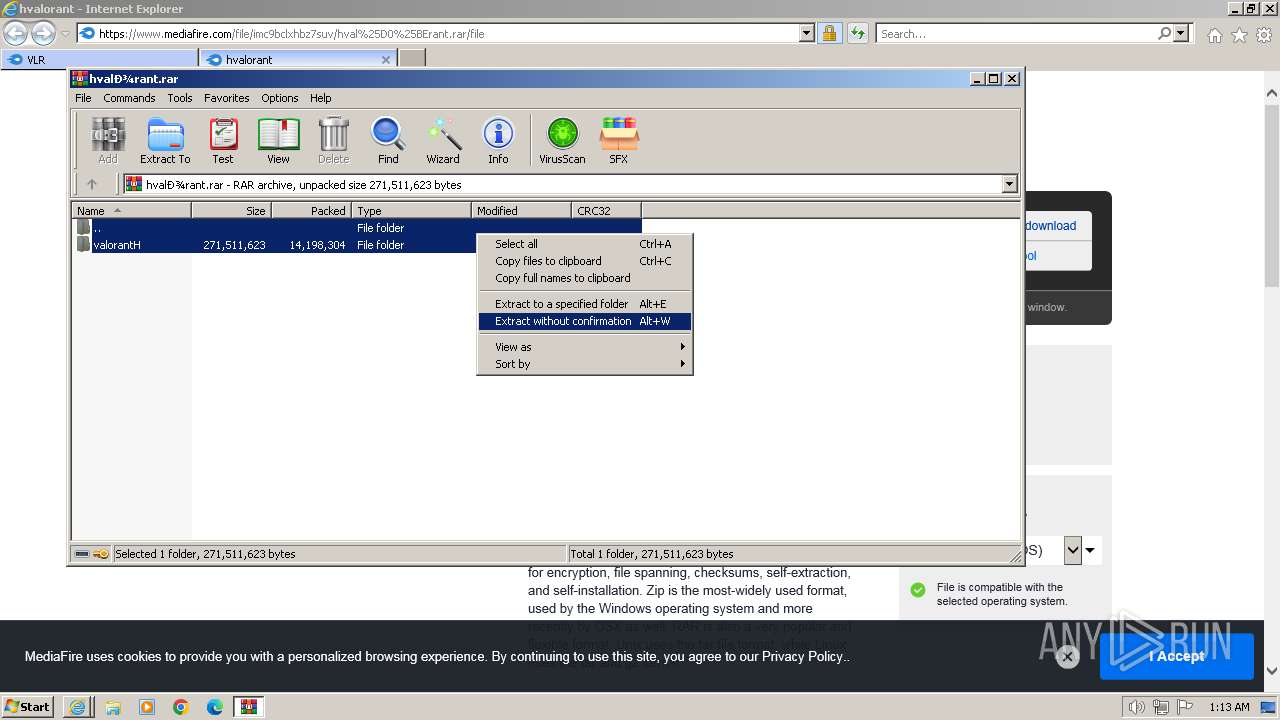Expand the IE search provider dropdown

click(x=1181, y=33)
